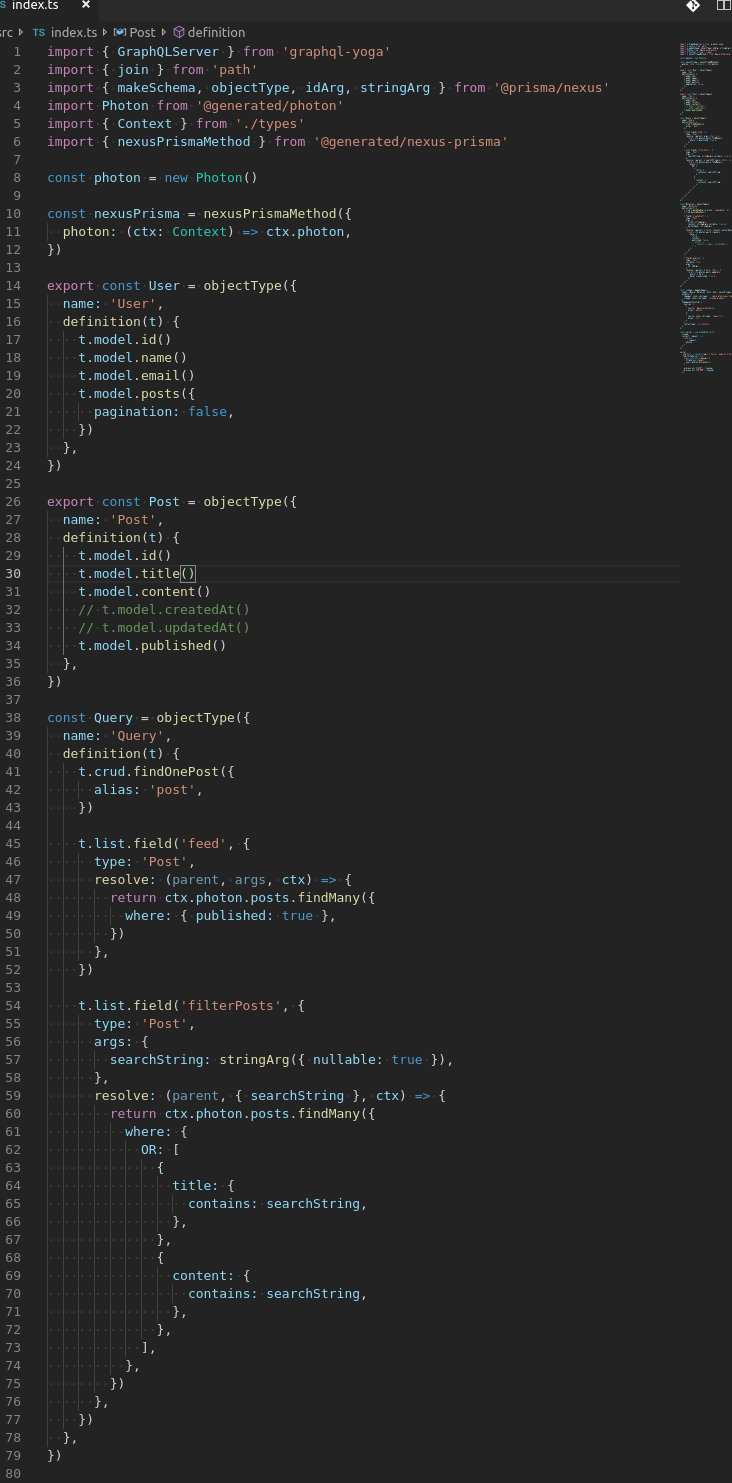Viewport: 732px width, 1483px height.
Task: Click the TS file icon in breadcrumbs
Action: 39,32
